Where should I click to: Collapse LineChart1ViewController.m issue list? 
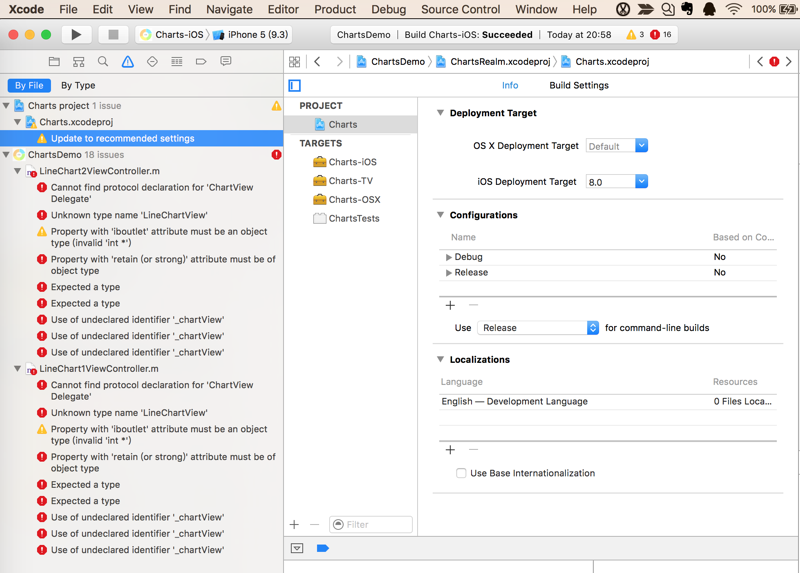pos(17,368)
